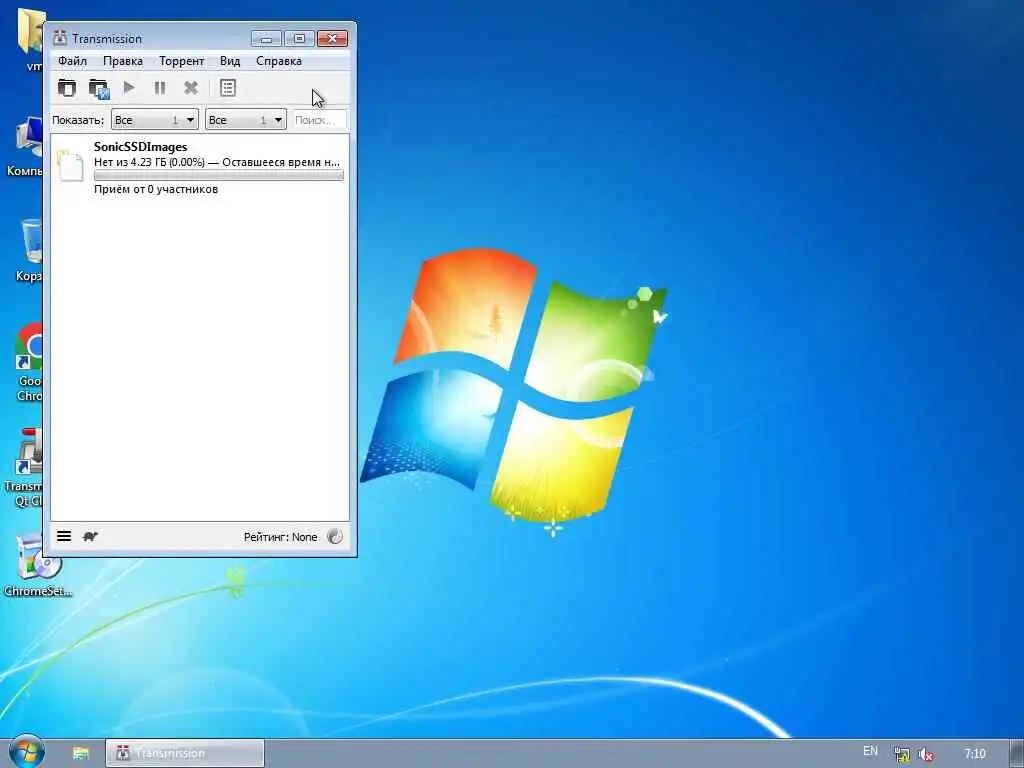Open a torrent file via toolbar icon
1024x768 pixels.
[67, 88]
